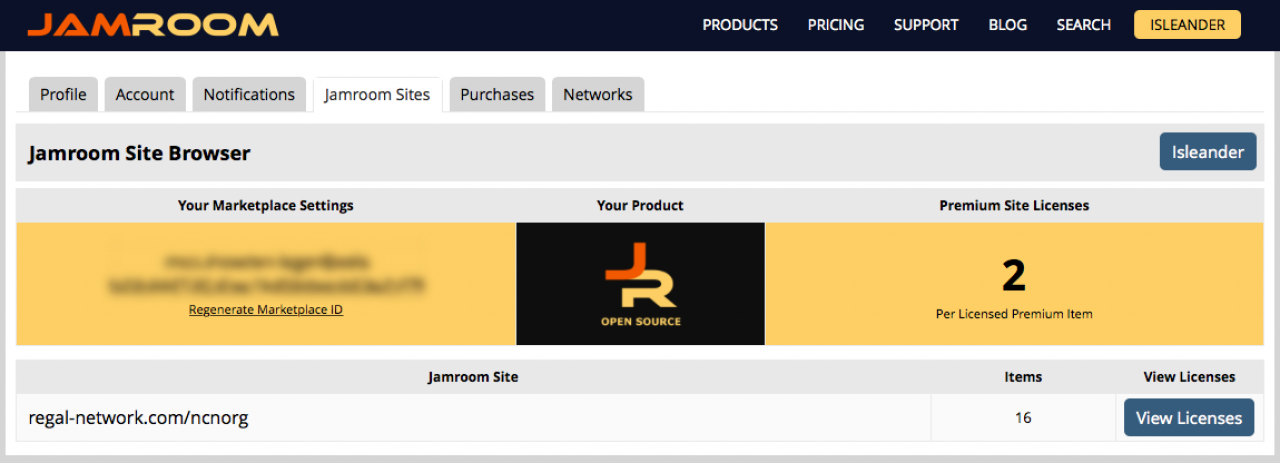Image resolution: width=1280 pixels, height=463 pixels.
Task: Click the blue Isleander button
Action: [1208, 152]
